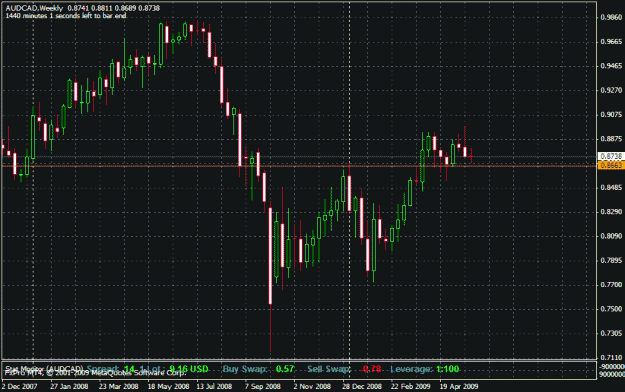Click the AUDCAD.Weekly chart title text
This screenshot has width=625, height=392.
tap(34, 8)
